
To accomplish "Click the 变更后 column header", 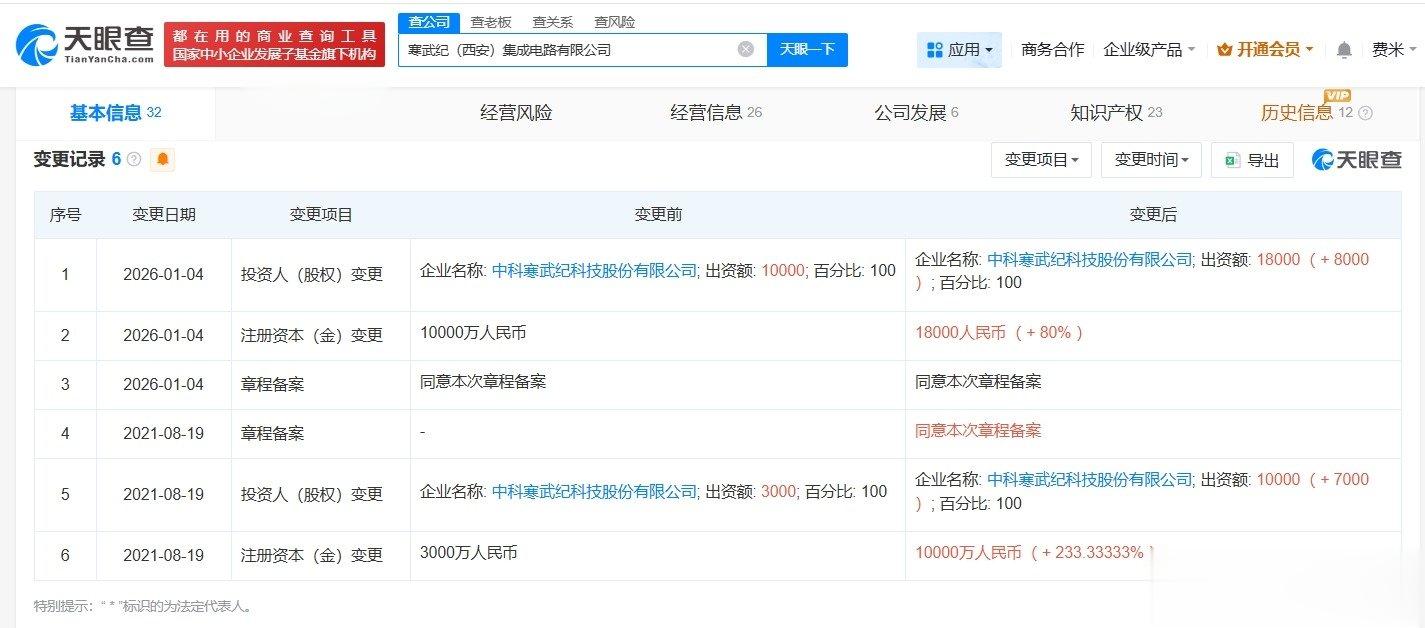I will (x=1153, y=214).
